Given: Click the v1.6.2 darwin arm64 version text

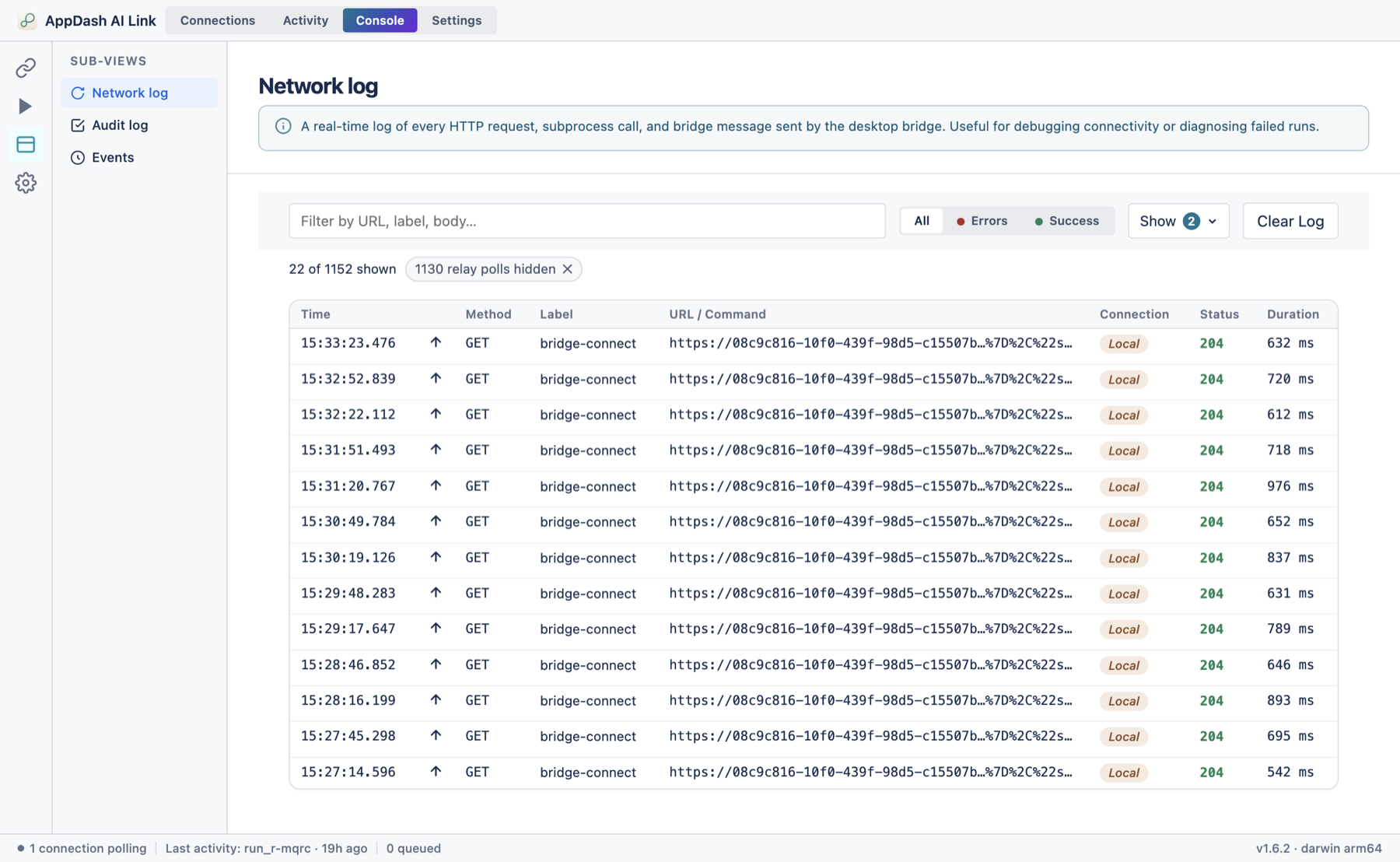Looking at the screenshot, I should pyautogui.click(x=1319, y=848).
